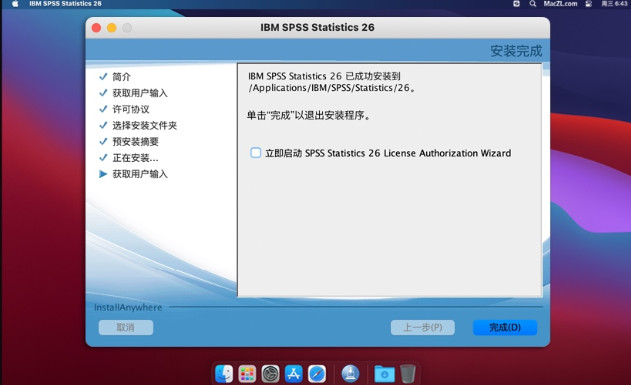
Task: Minimize the installer window with yellow button
Action: 111,27
